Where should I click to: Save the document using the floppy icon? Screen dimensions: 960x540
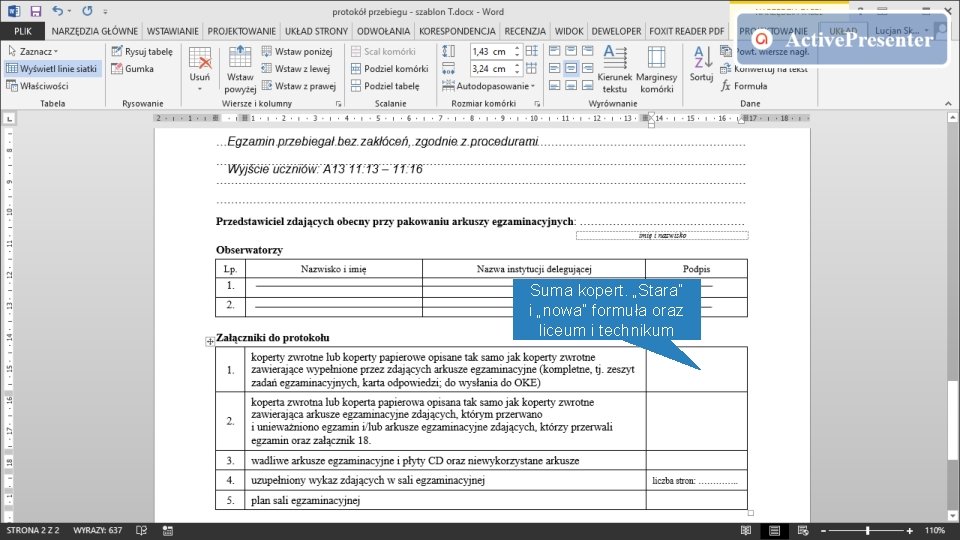click(36, 11)
